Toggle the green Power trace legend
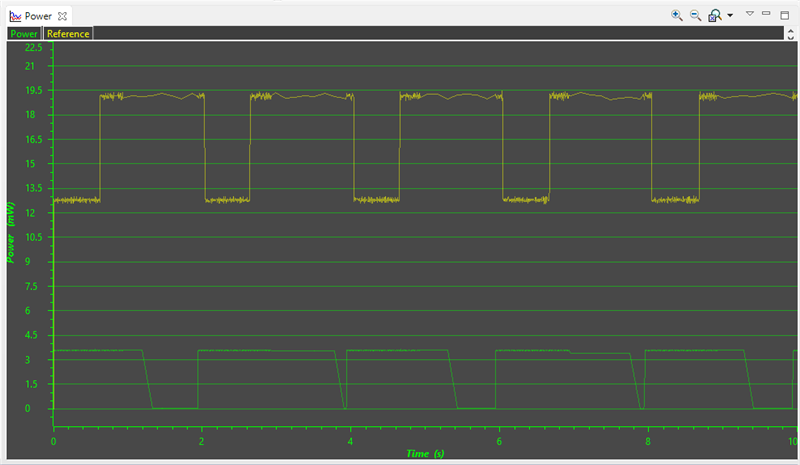 pyautogui.click(x=24, y=34)
